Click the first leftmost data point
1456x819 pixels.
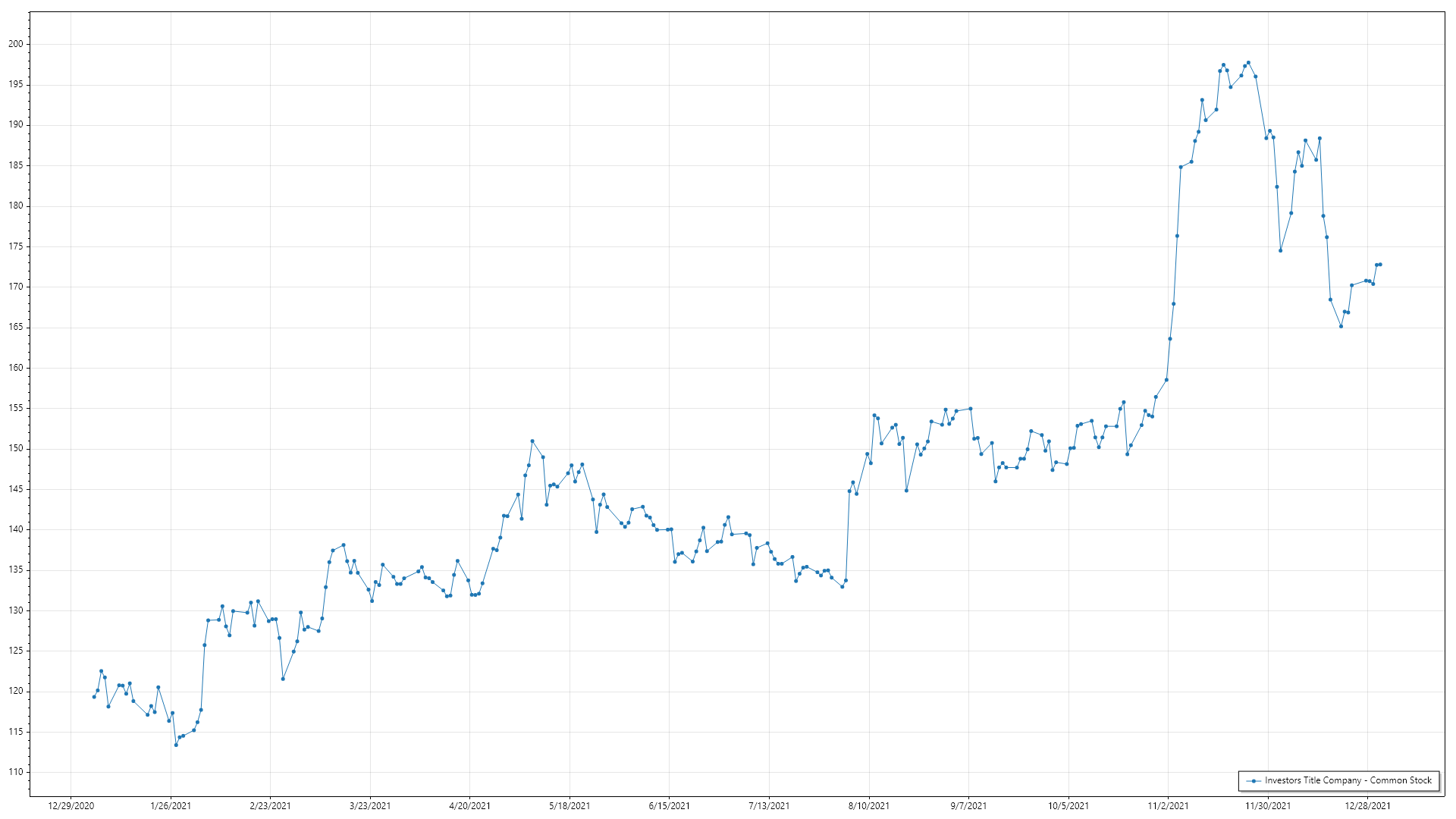pyautogui.click(x=94, y=696)
